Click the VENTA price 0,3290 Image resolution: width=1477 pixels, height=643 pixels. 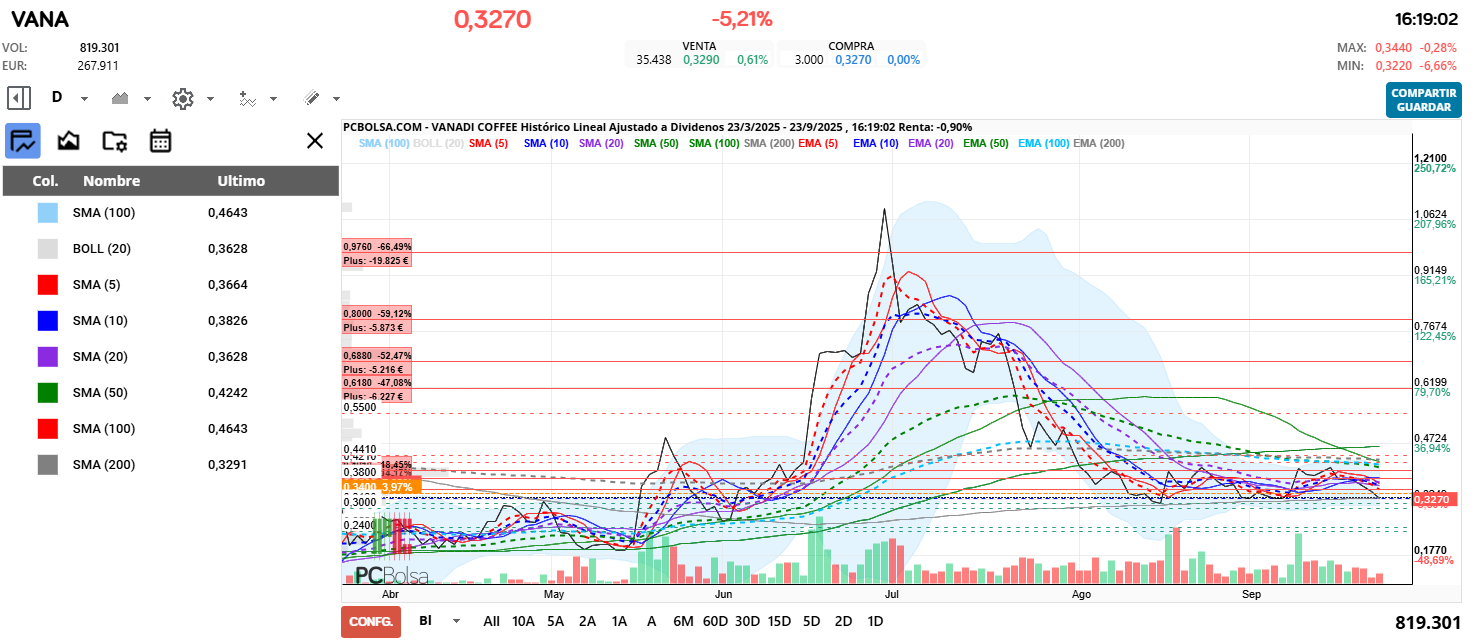tap(701, 60)
